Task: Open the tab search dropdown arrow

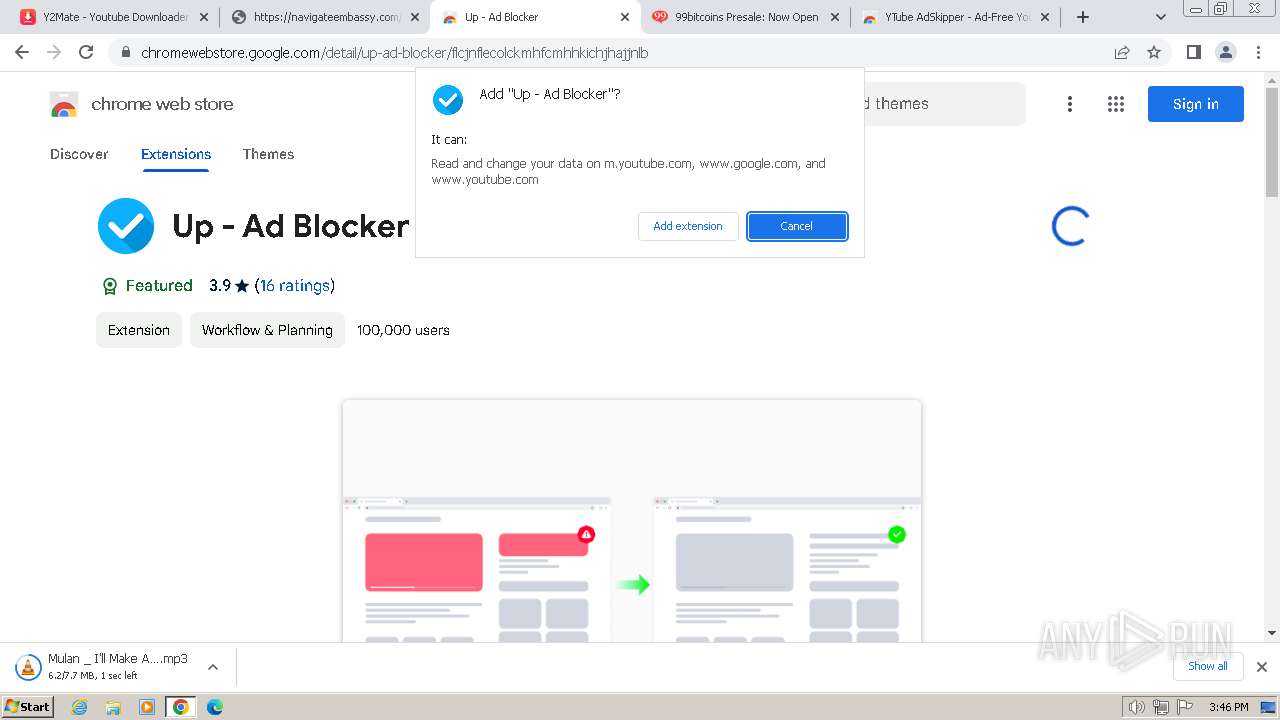Action: tap(1161, 17)
